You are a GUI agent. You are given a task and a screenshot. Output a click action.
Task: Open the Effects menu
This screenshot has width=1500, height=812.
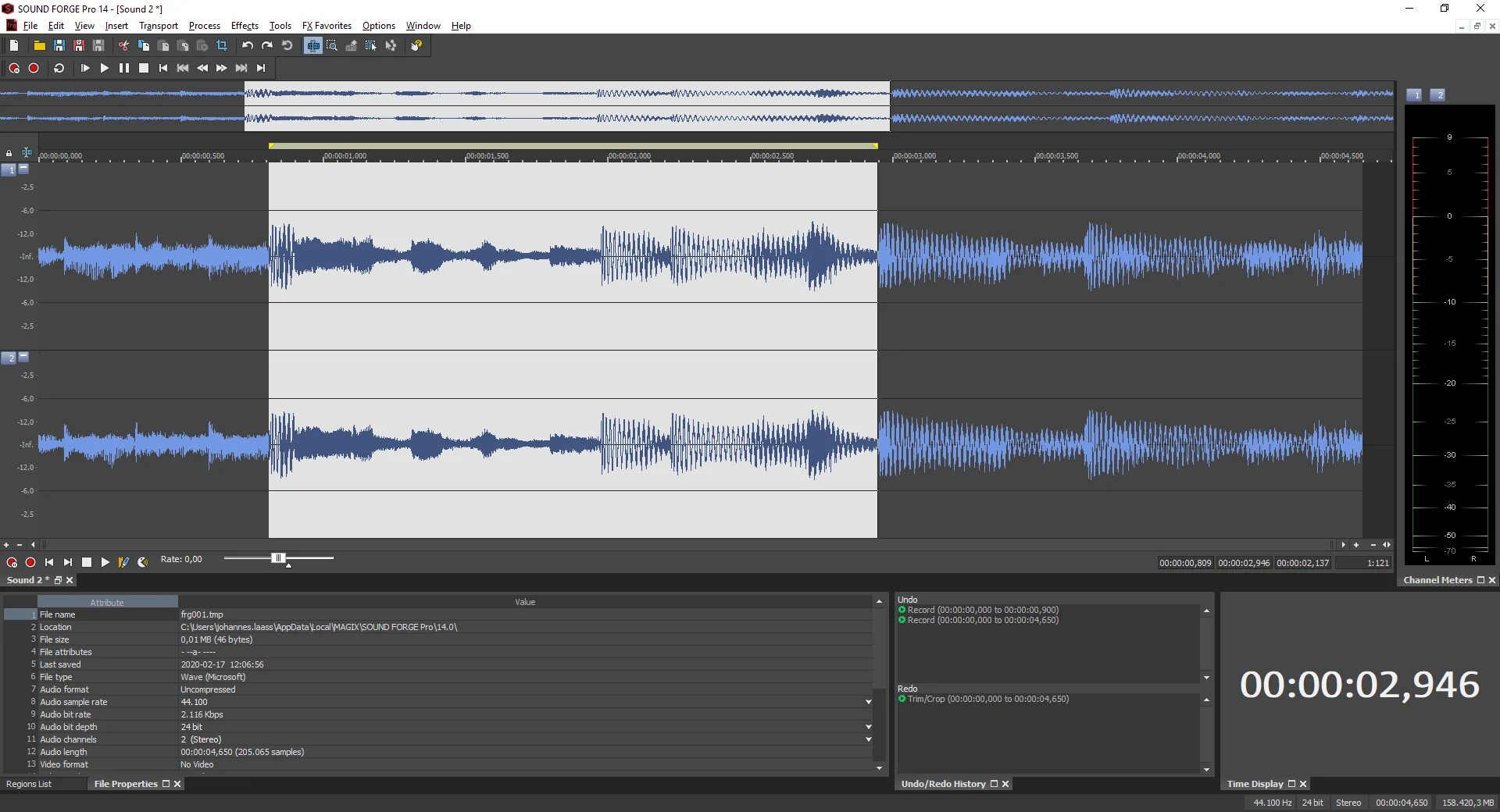click(245, 26)
